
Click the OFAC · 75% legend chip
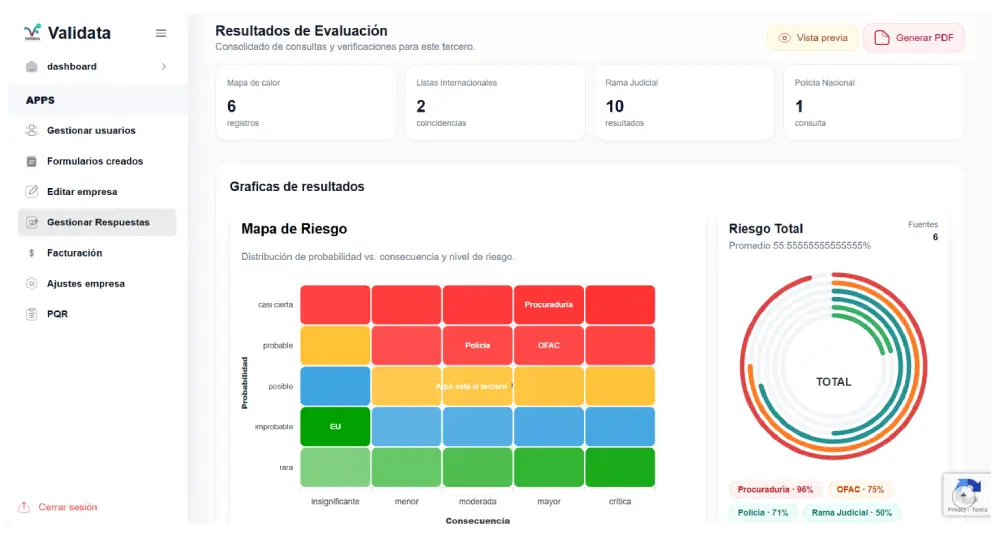[x=860, y=490]
